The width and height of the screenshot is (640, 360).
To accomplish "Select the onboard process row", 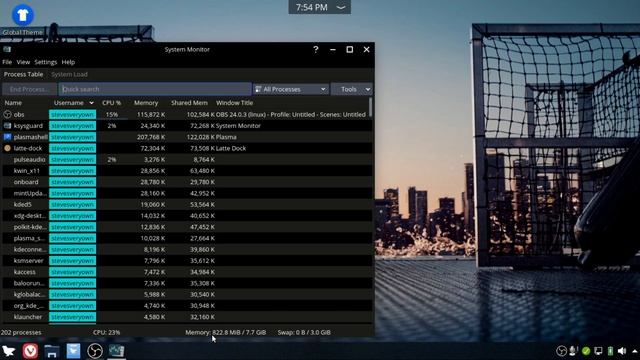I will coord(187,182).
